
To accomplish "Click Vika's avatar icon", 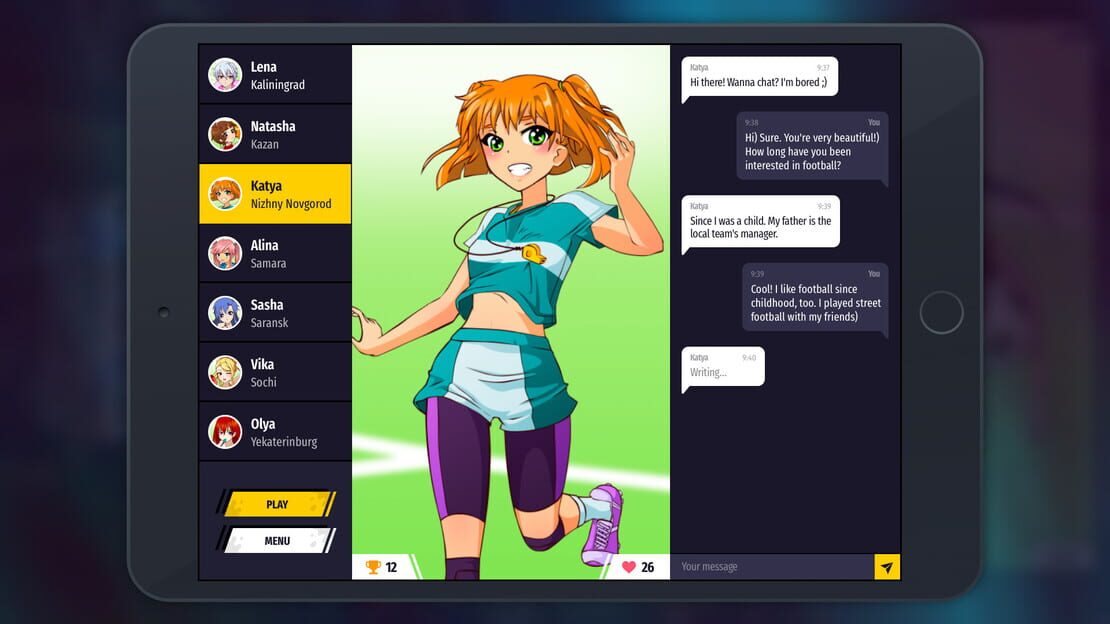I will [x=225, y=373].
